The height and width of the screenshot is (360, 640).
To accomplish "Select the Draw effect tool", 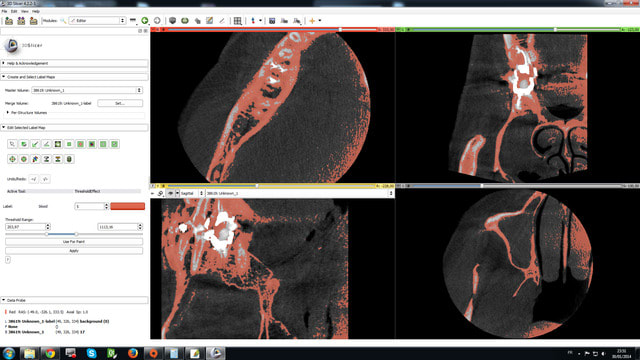I will 47,144.
